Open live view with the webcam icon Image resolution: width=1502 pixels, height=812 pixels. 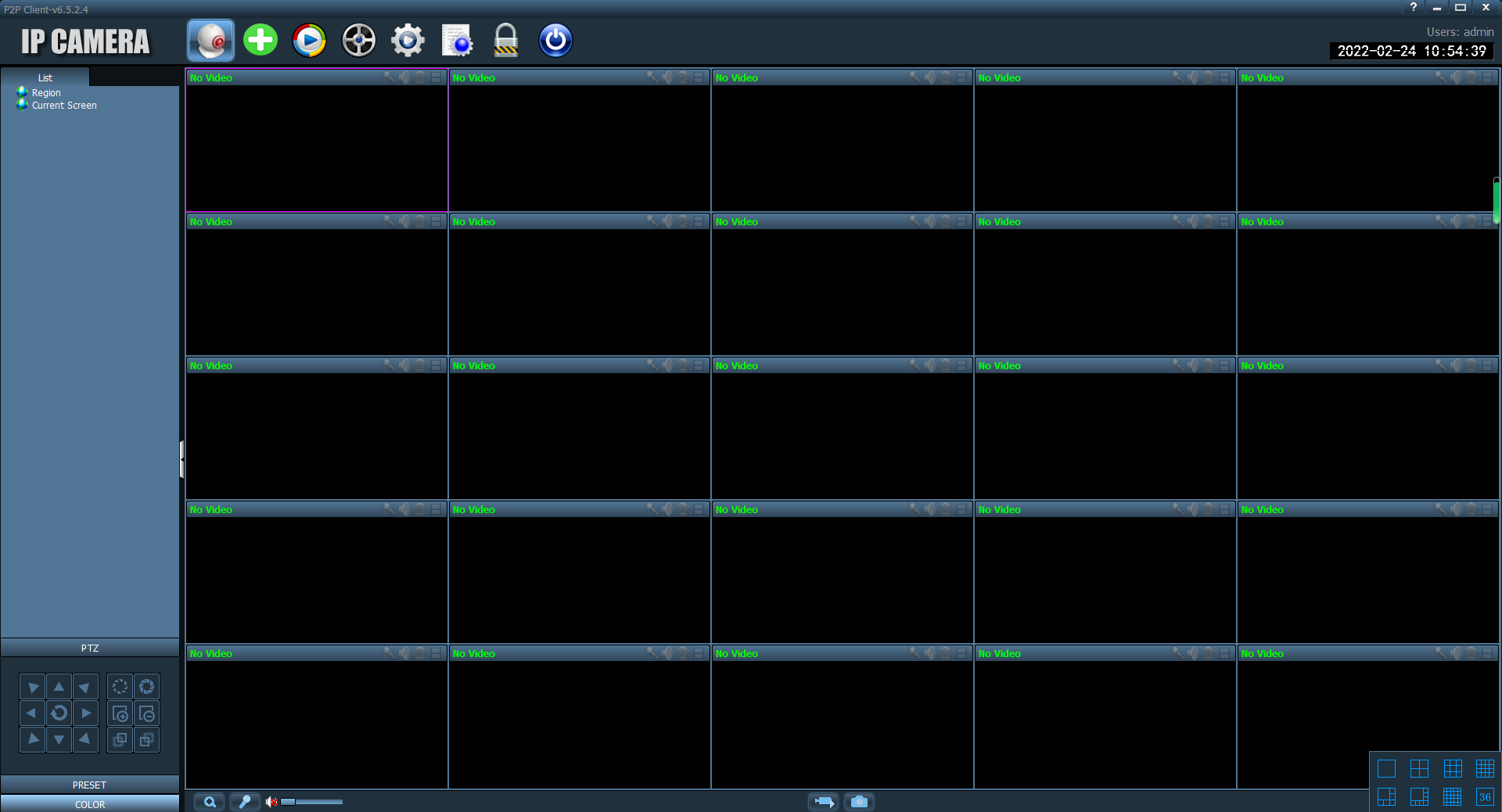click(x=210, y=41)
